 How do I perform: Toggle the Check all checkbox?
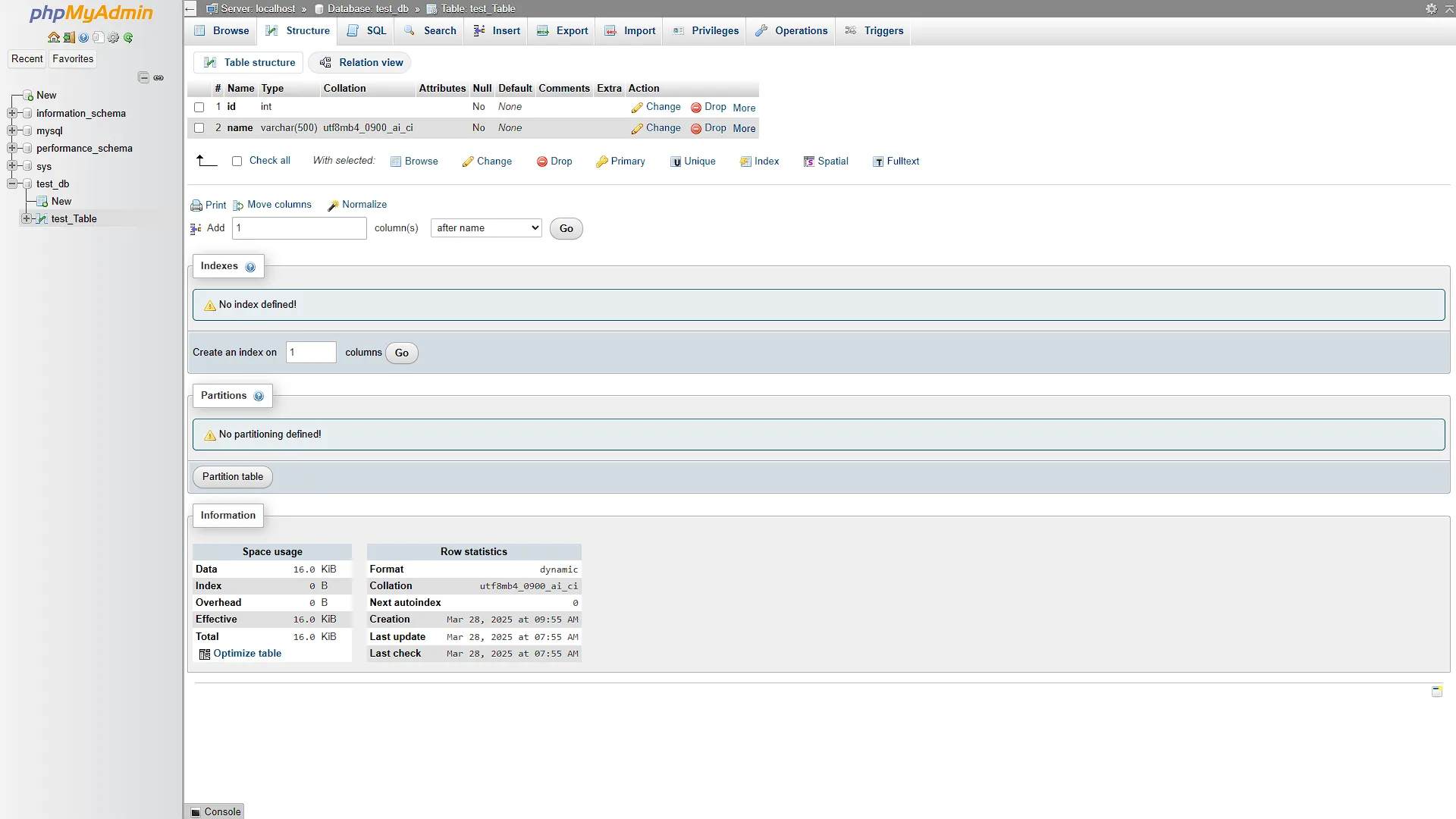pyautogui.click(x=237, y=162)
